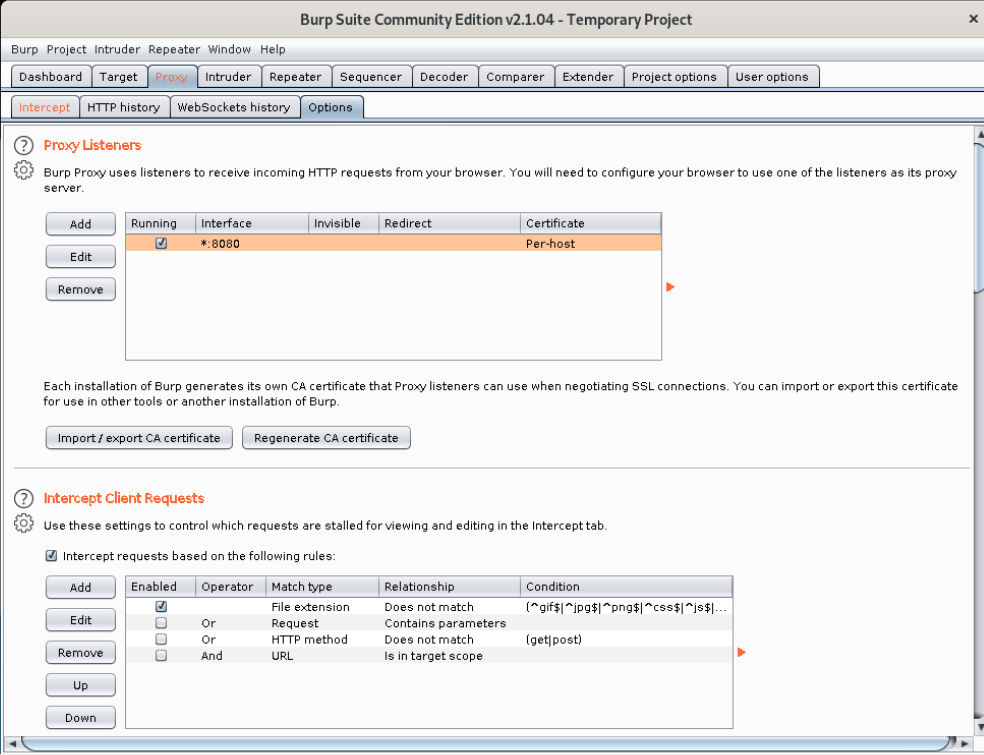Screen dimensions: 984x755
Task: Click Add for intercept request rules
Action: point(80,587)
